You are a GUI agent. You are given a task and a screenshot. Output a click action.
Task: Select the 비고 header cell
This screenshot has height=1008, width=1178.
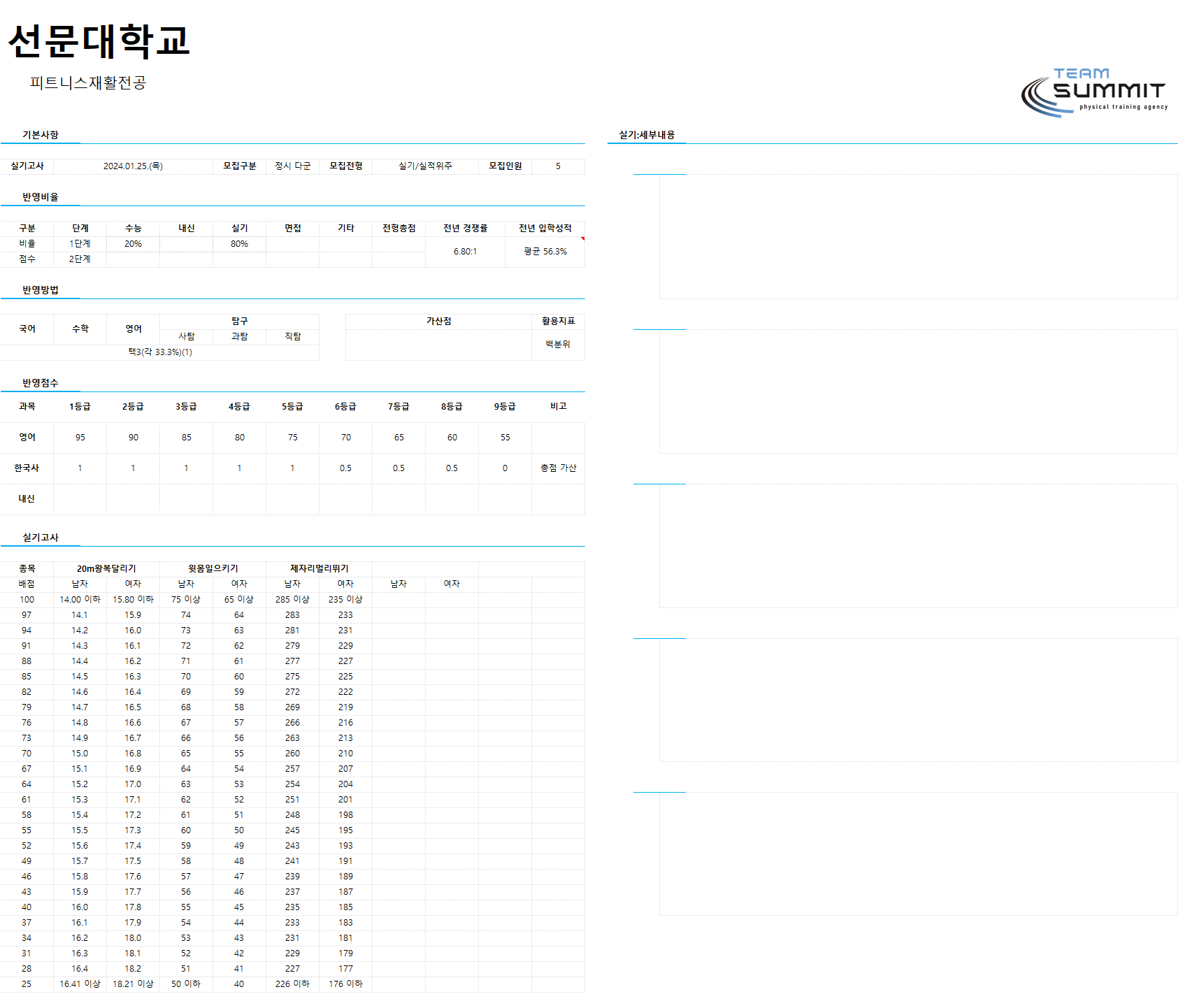click(558, 407)
